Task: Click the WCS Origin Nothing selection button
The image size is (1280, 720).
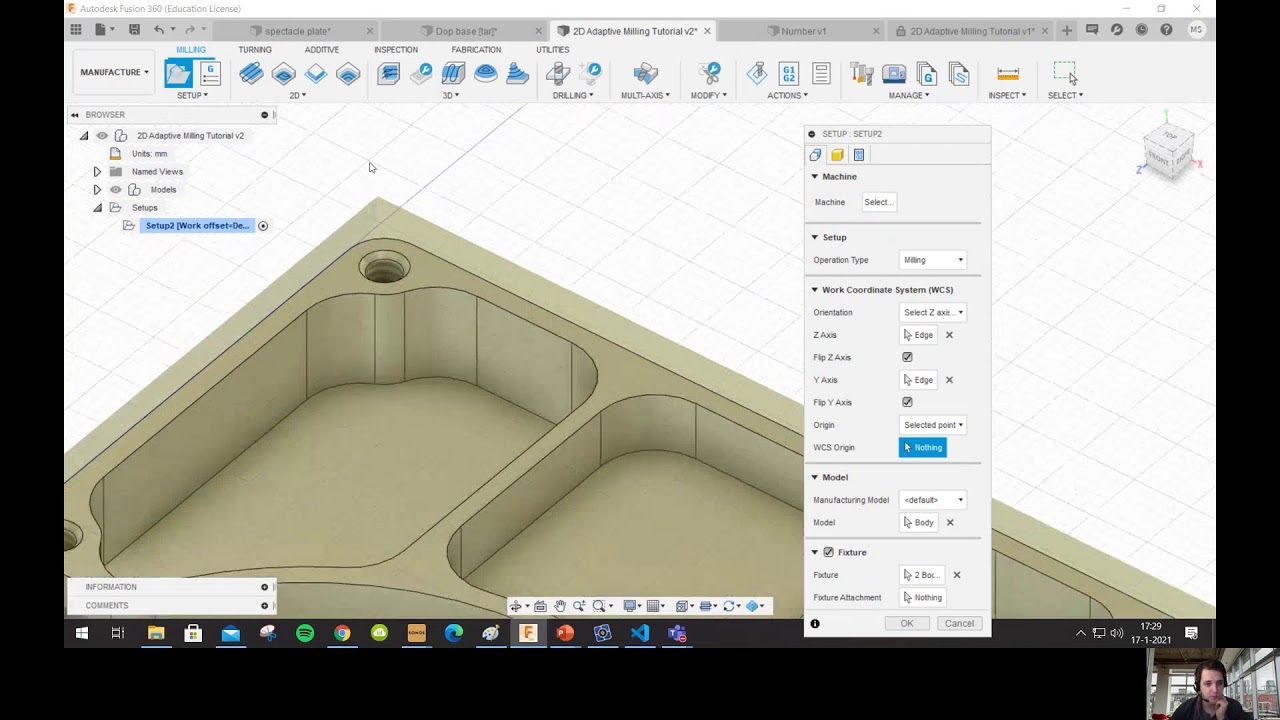Action: (x=922, y=448)
